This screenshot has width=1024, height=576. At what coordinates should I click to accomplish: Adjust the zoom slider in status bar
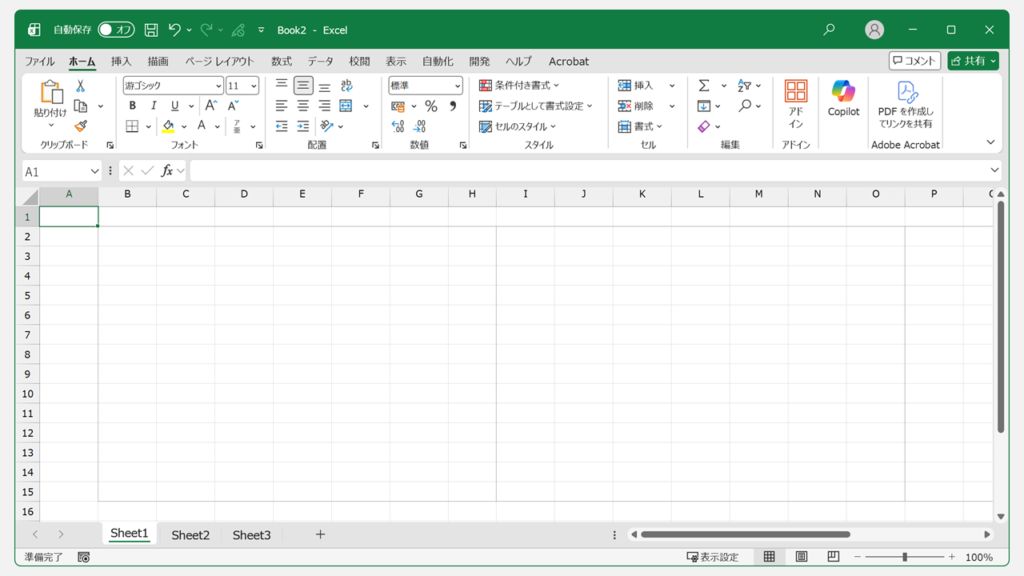(903, 555)
